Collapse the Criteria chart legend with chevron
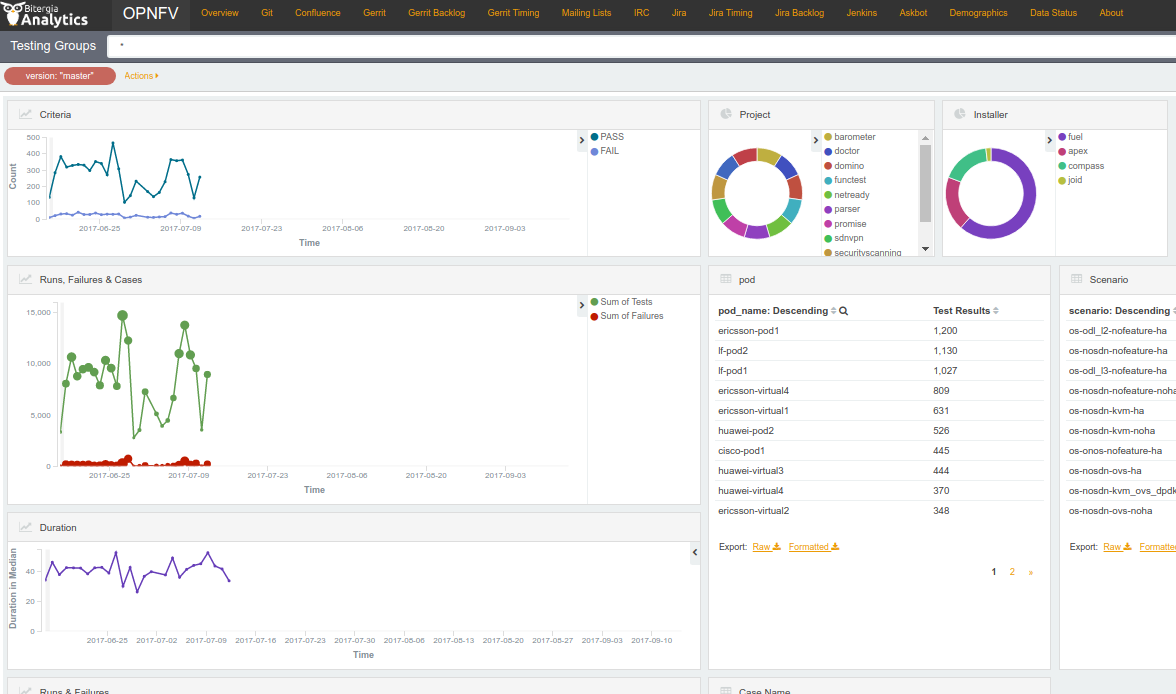Viewport: 1176px width, 694px height. pyautogui.click(x=581, y=141)
